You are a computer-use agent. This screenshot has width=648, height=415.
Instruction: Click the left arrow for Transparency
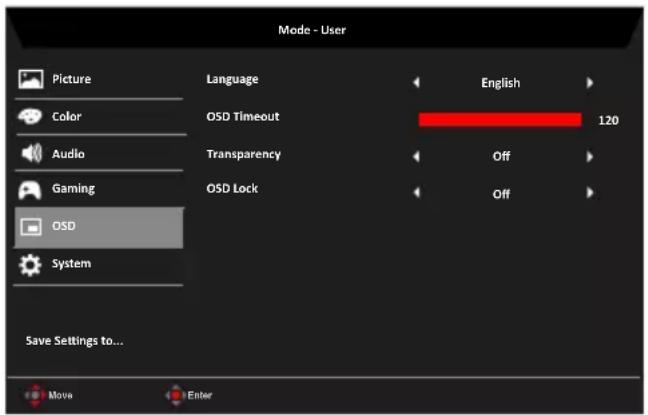[416, 157]
